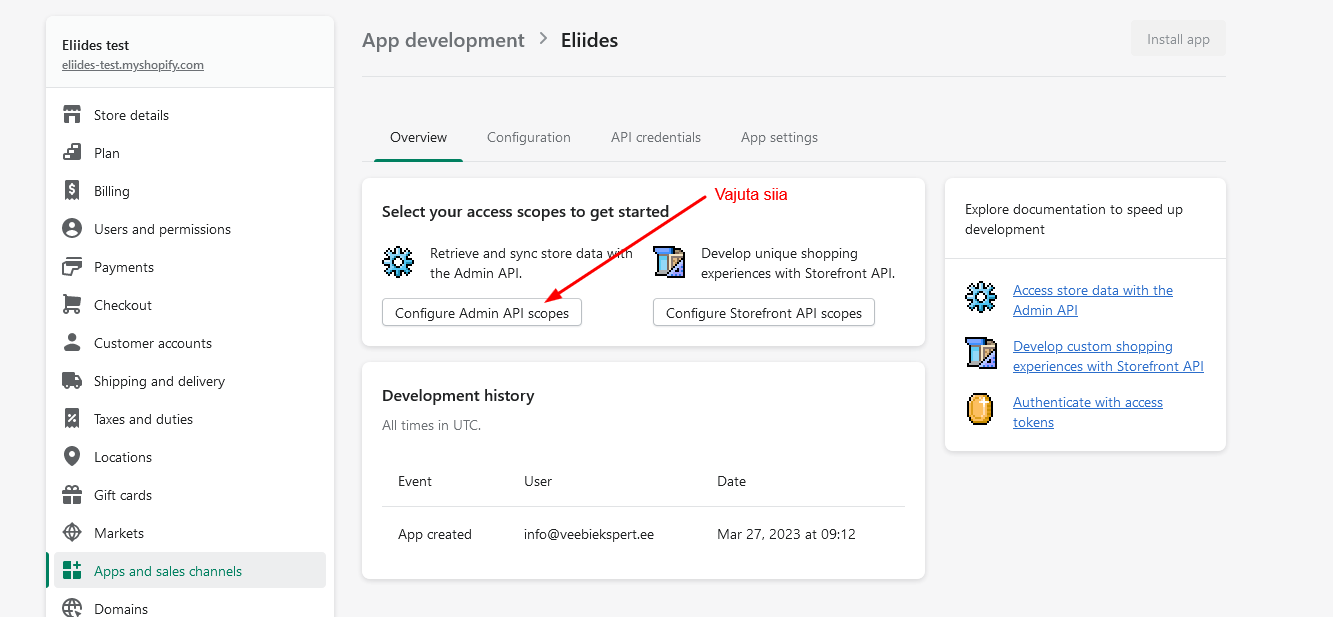Click the Checkout cart icon
Screen dimensions: 1333x617
(72, 305)
